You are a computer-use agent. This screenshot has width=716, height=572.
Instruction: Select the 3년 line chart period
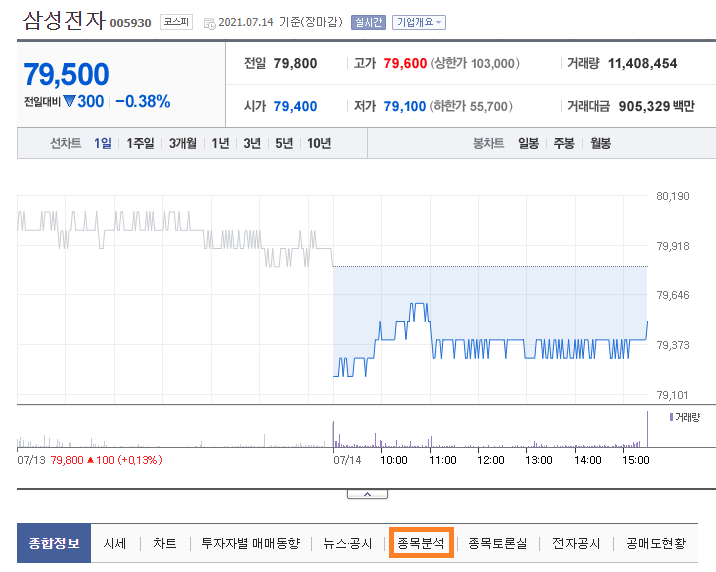tap(252, 143)
